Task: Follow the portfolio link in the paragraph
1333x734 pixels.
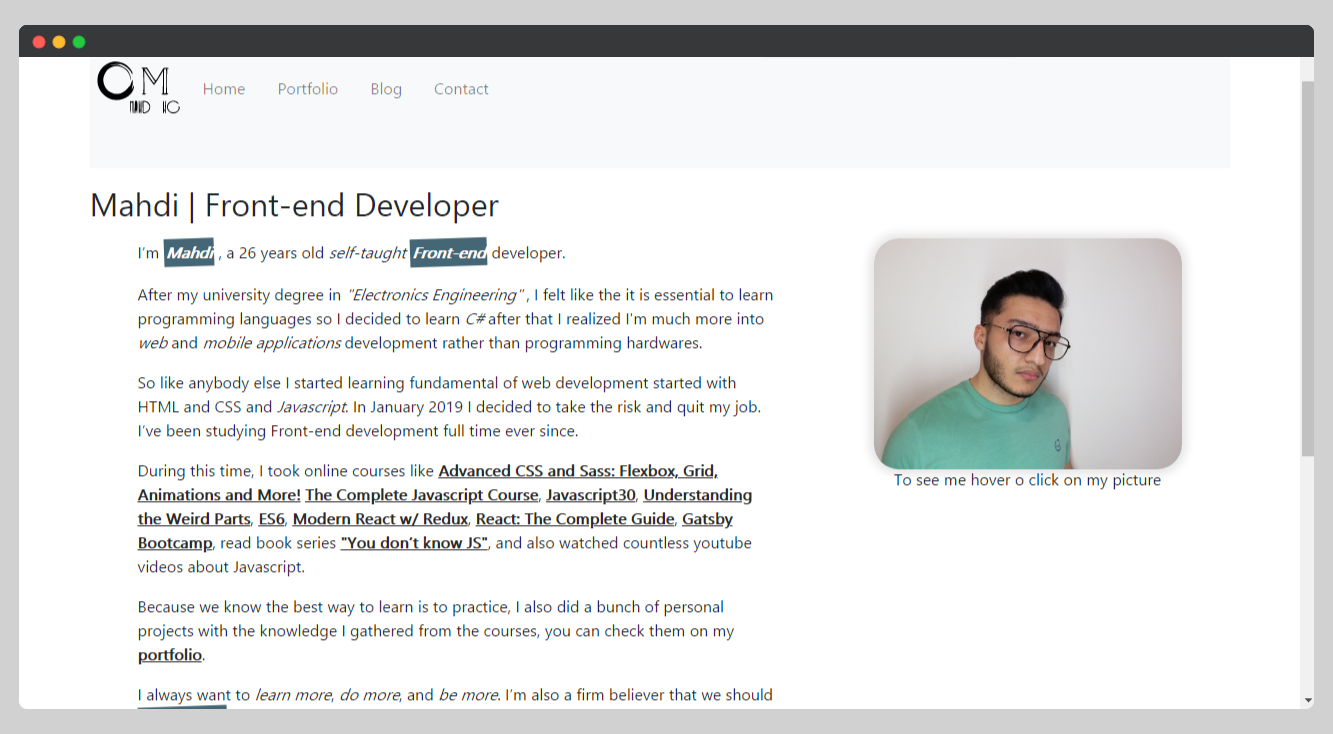Action: [170, 656]
